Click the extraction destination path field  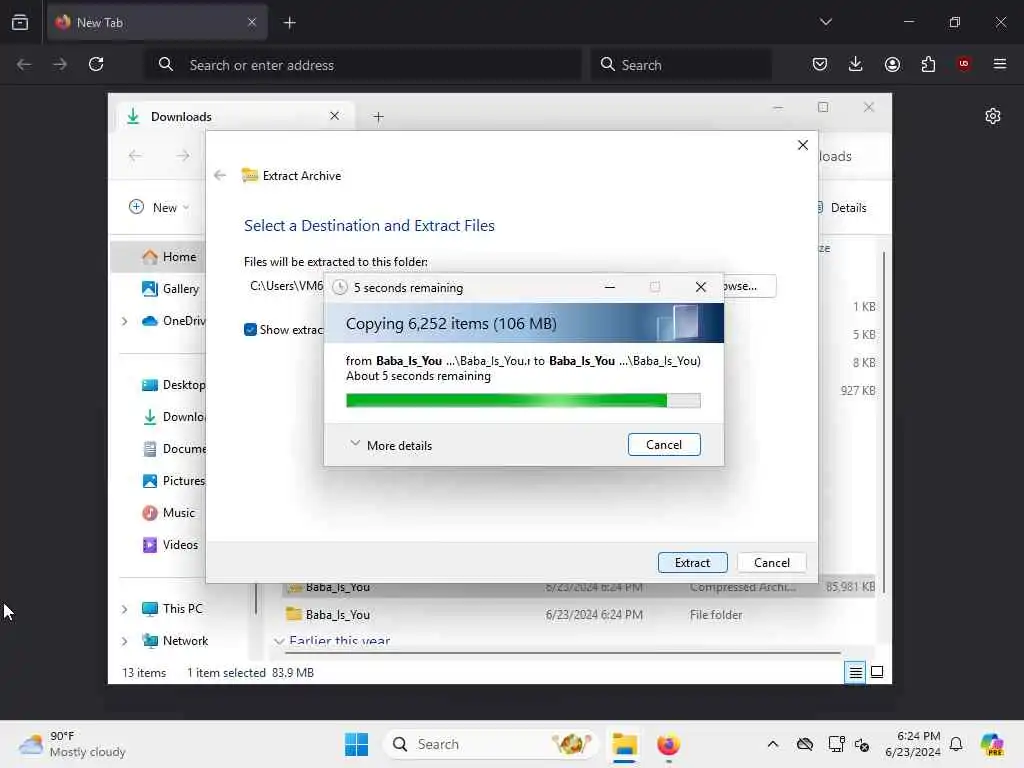(x=285, y=286)
